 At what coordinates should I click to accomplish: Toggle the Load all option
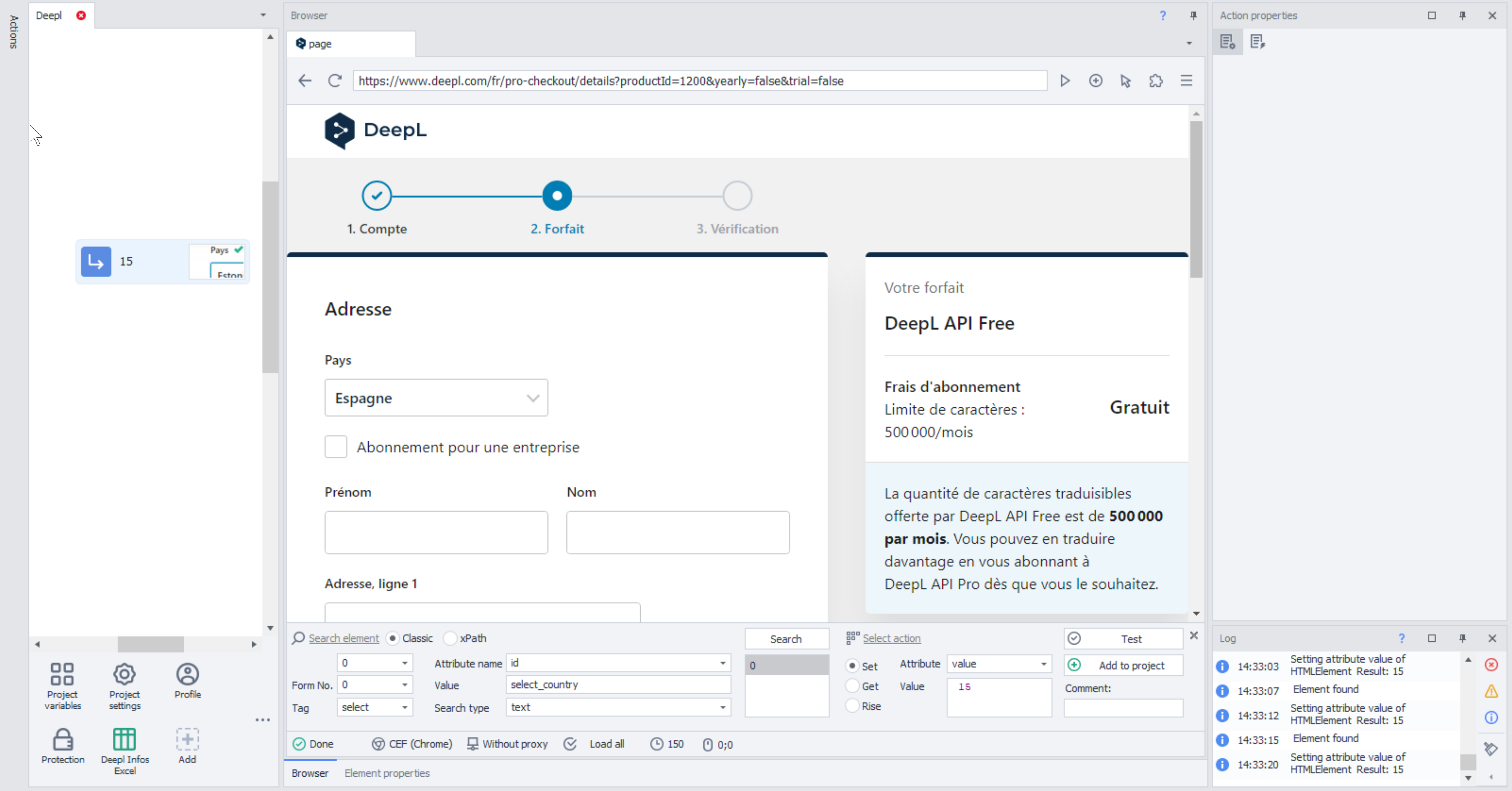click(594, 744)
